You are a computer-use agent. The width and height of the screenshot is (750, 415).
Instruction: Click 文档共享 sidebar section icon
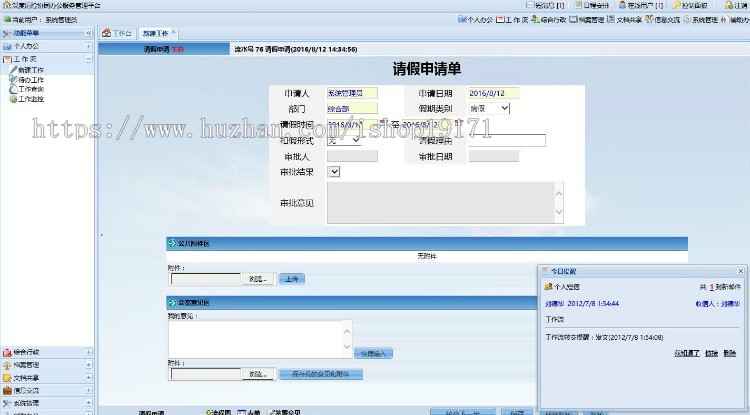coord(7,378)
